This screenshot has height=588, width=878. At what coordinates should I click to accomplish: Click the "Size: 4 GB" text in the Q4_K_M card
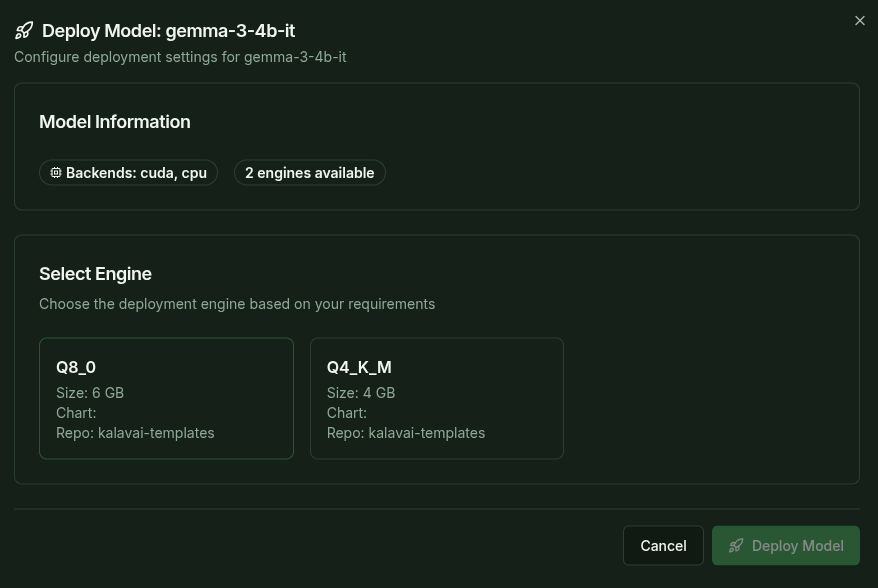tap(361, 393)
